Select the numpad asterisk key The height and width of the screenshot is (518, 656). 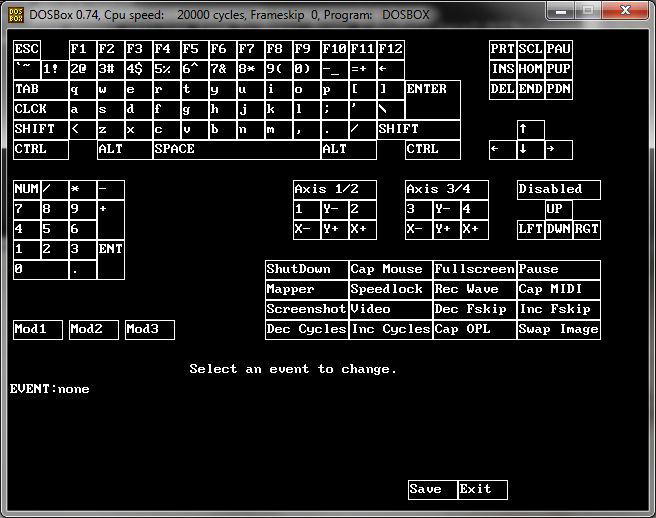(83, 190)
